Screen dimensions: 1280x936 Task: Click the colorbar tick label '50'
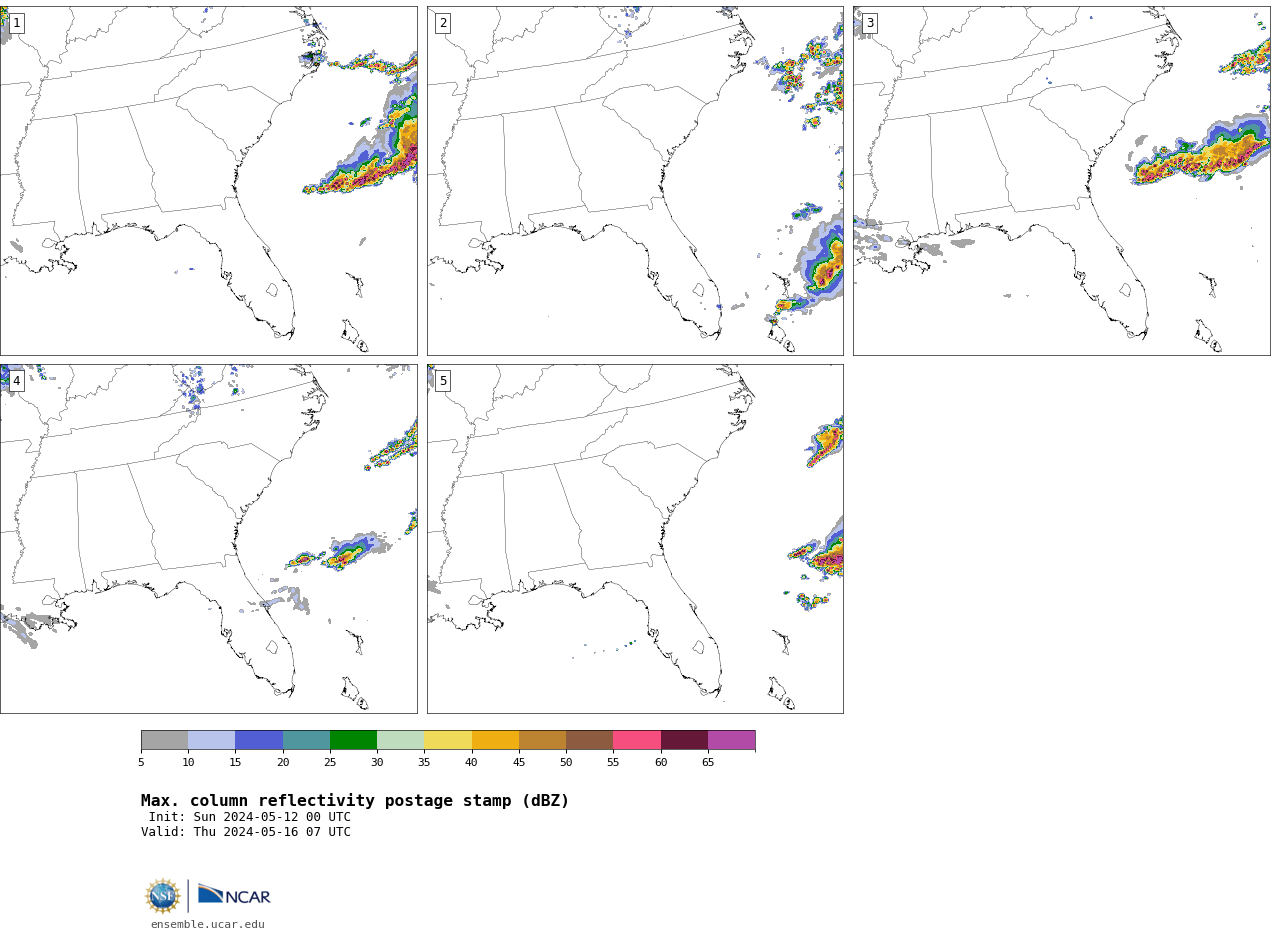[566, 763]
